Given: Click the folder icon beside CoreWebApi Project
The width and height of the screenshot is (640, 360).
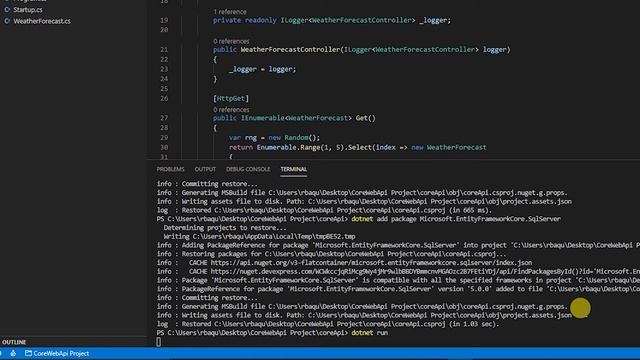Looking at the screenshot, I should [28, 353].
